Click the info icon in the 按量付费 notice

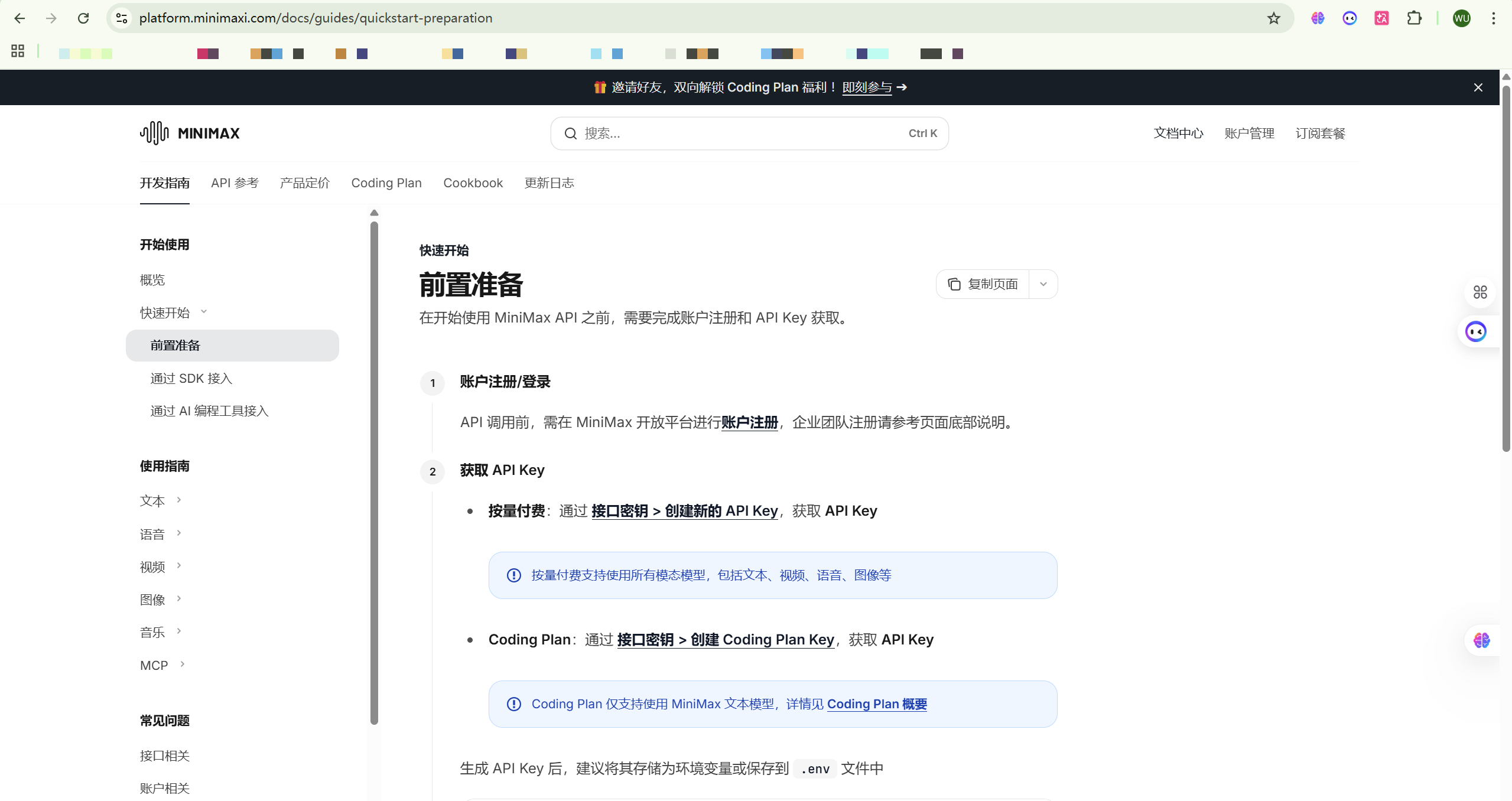tap(514, 575)
